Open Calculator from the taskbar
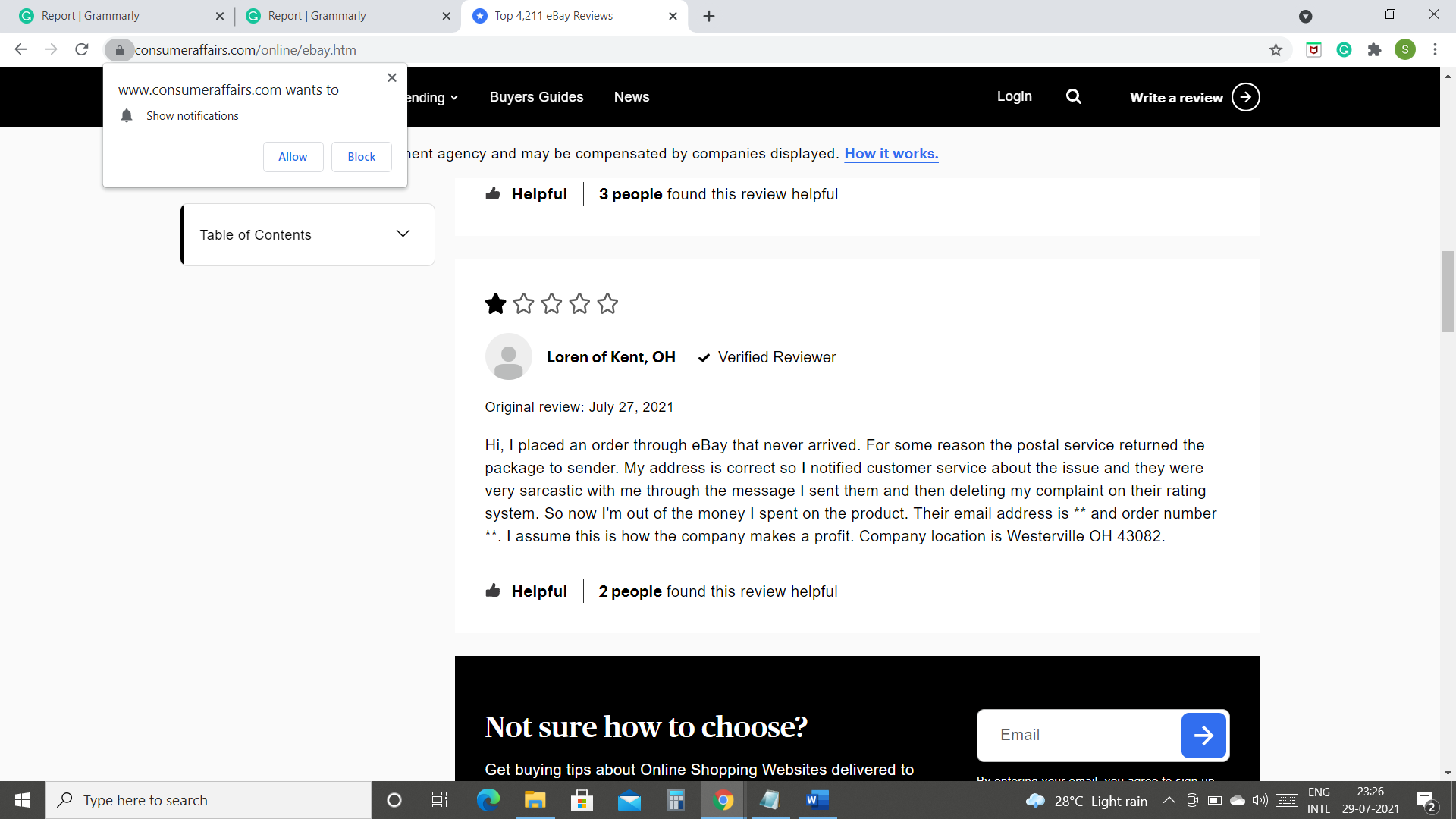Viewport: 1456px width, 819px height. [x=676, y=800]
